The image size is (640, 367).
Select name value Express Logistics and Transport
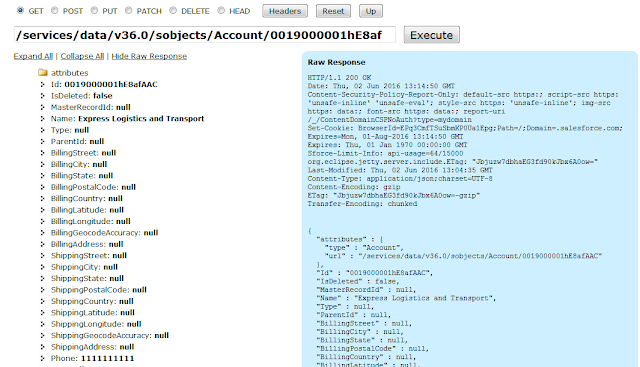pyautogui.click(x=141, y=119)
